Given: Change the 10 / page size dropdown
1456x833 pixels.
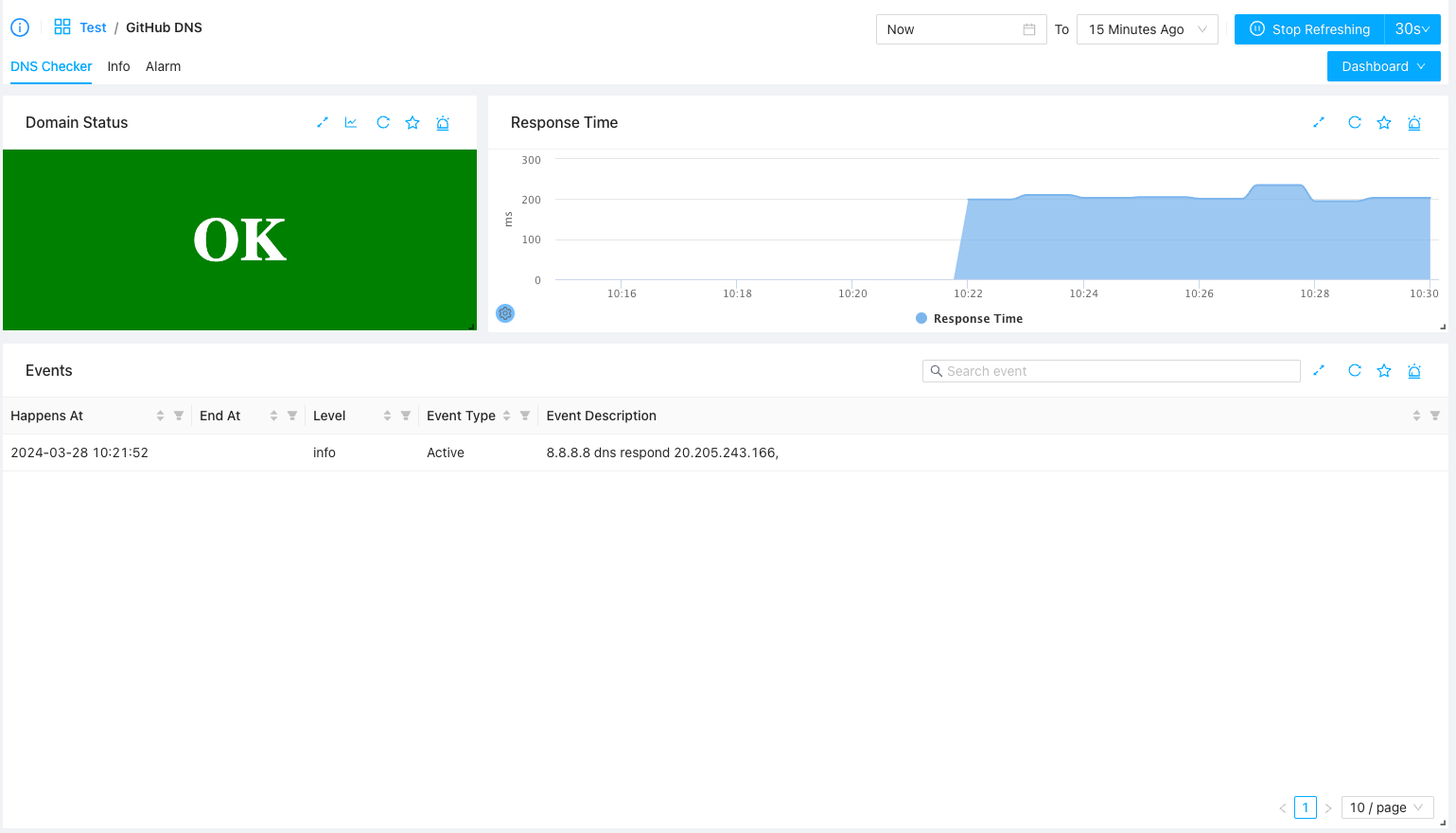Looking at the screenshot, I should (1387, 807).
